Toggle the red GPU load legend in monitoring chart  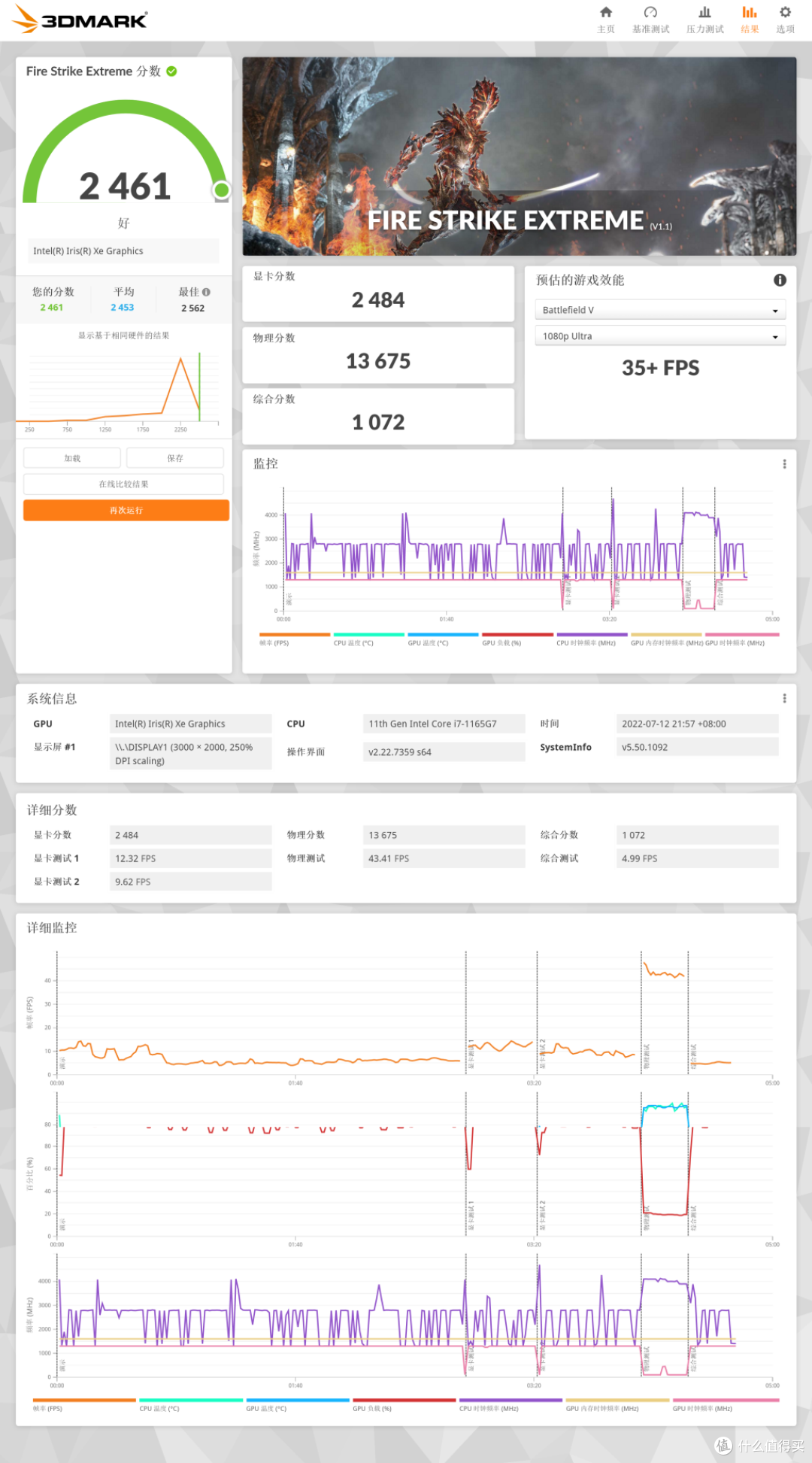[517, 639]
